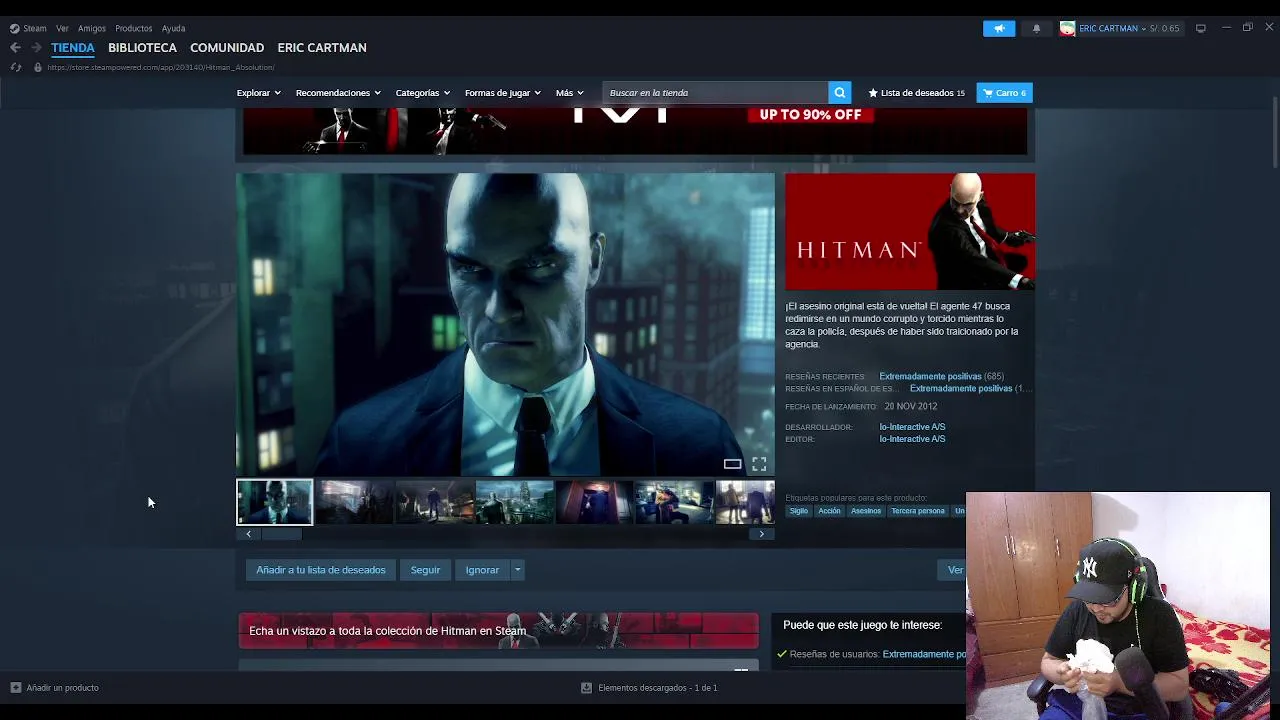Click the store search input field
1280x720 pixels.
point(715,93)
